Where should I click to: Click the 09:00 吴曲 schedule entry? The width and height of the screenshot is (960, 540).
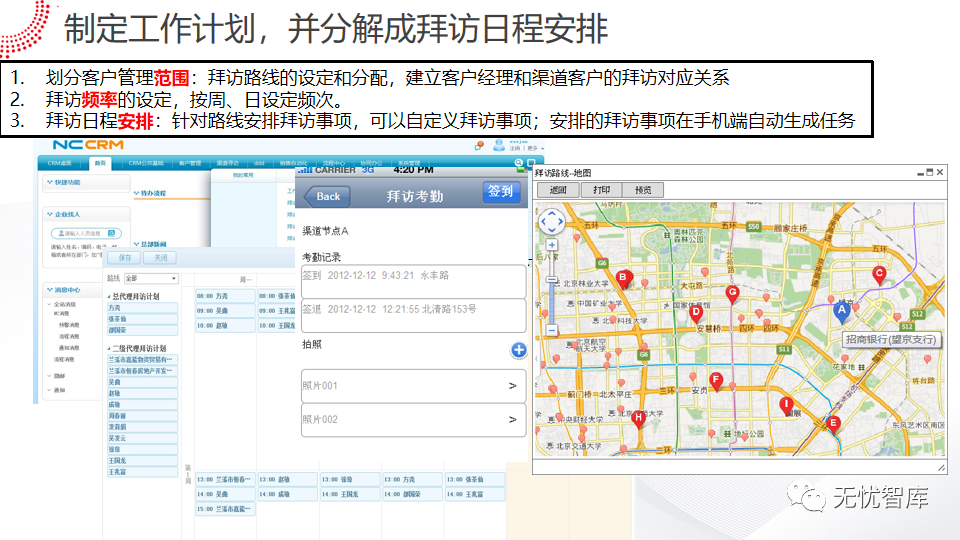[225, 310]
